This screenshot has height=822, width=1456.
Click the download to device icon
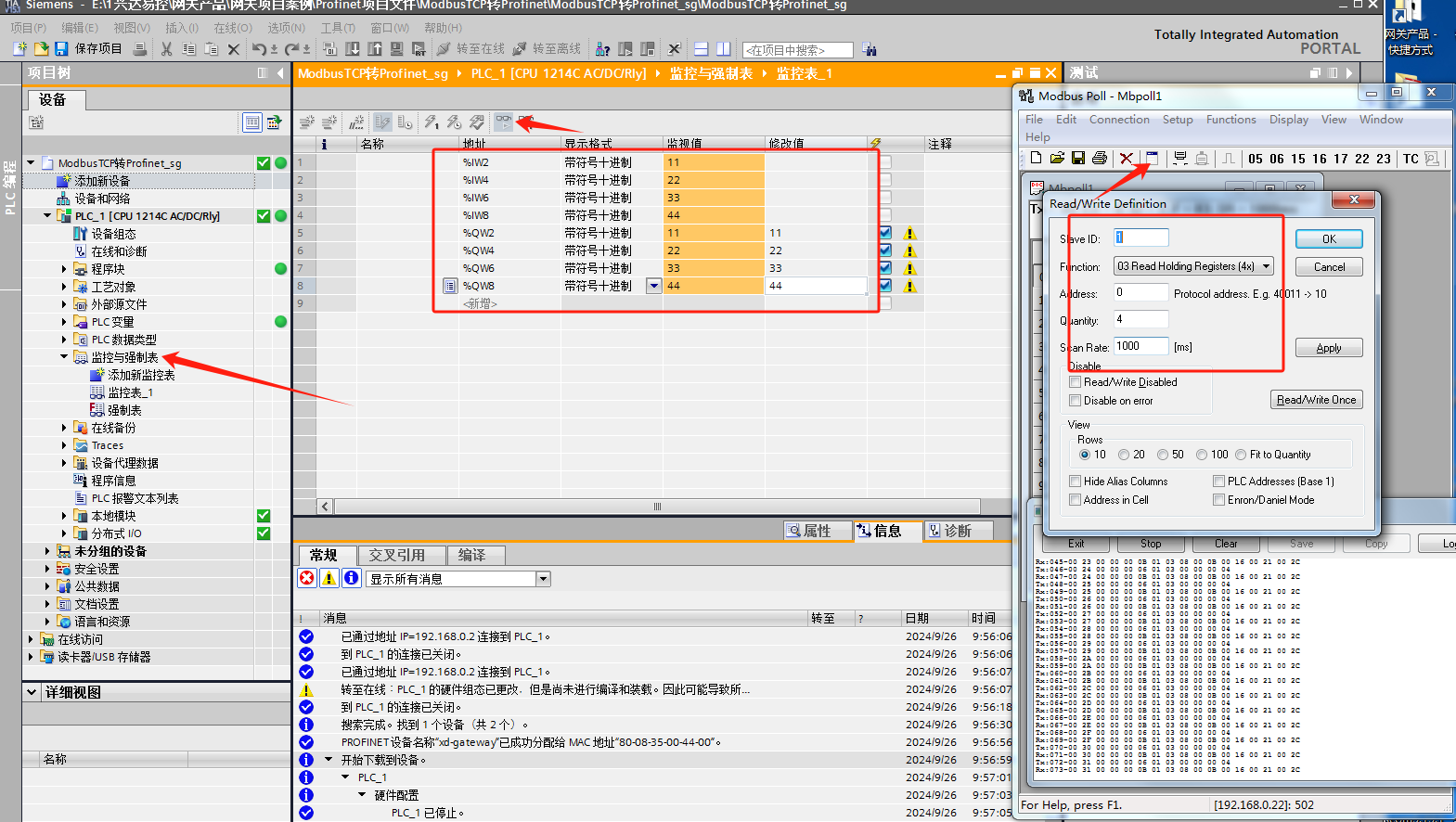click(x=353, y=49)
